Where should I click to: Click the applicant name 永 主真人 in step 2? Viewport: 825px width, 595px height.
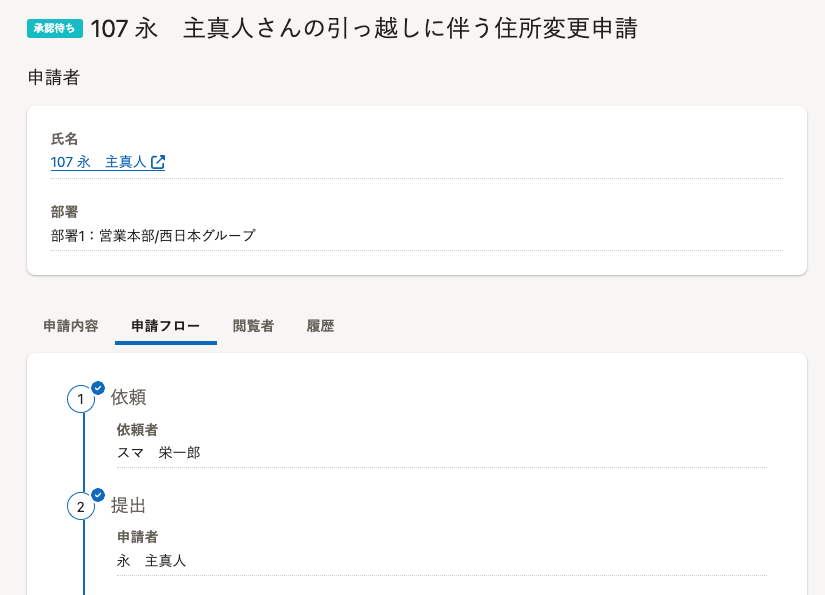(x=152, y=561)
